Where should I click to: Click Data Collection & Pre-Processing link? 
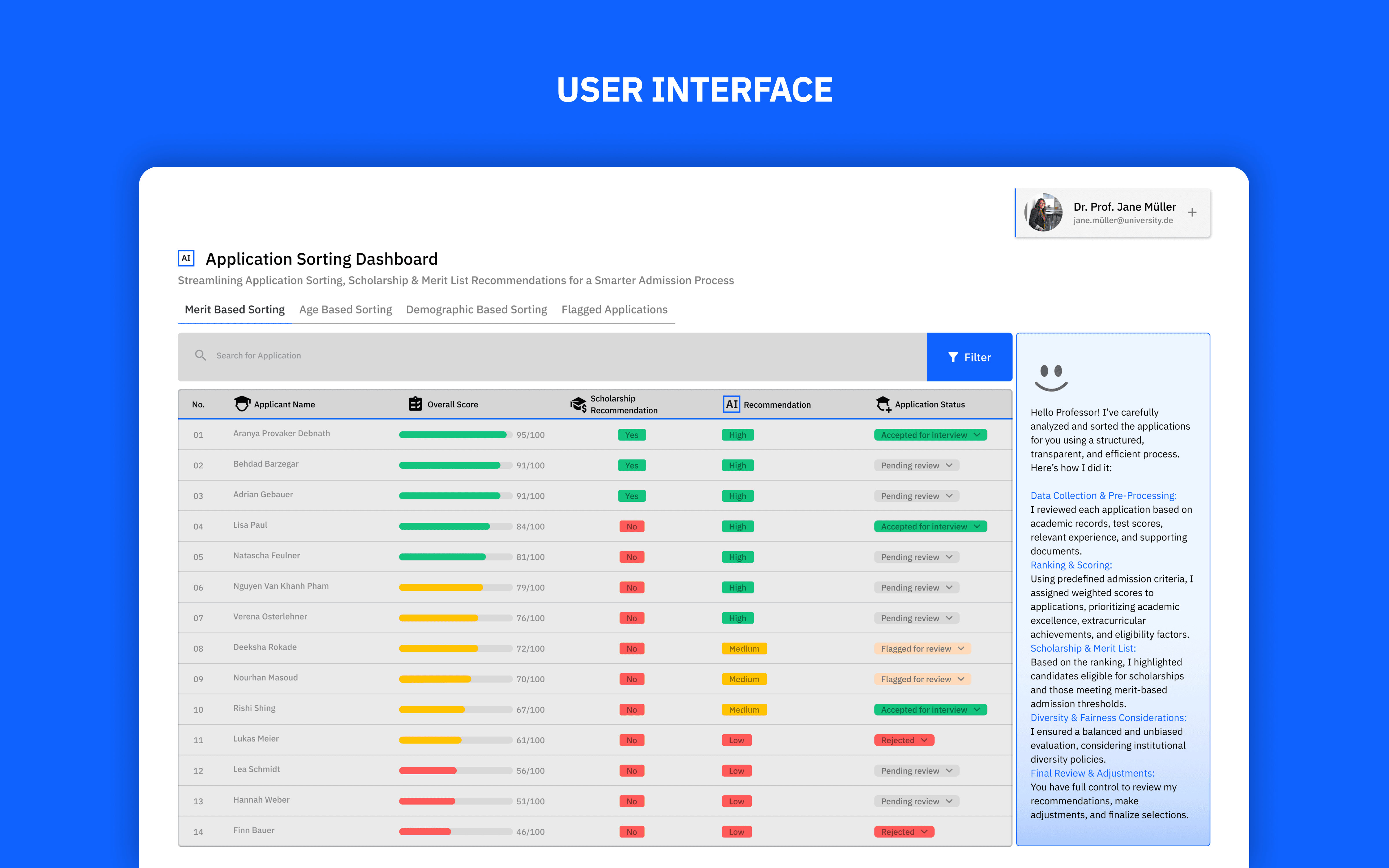(1103, 495)
